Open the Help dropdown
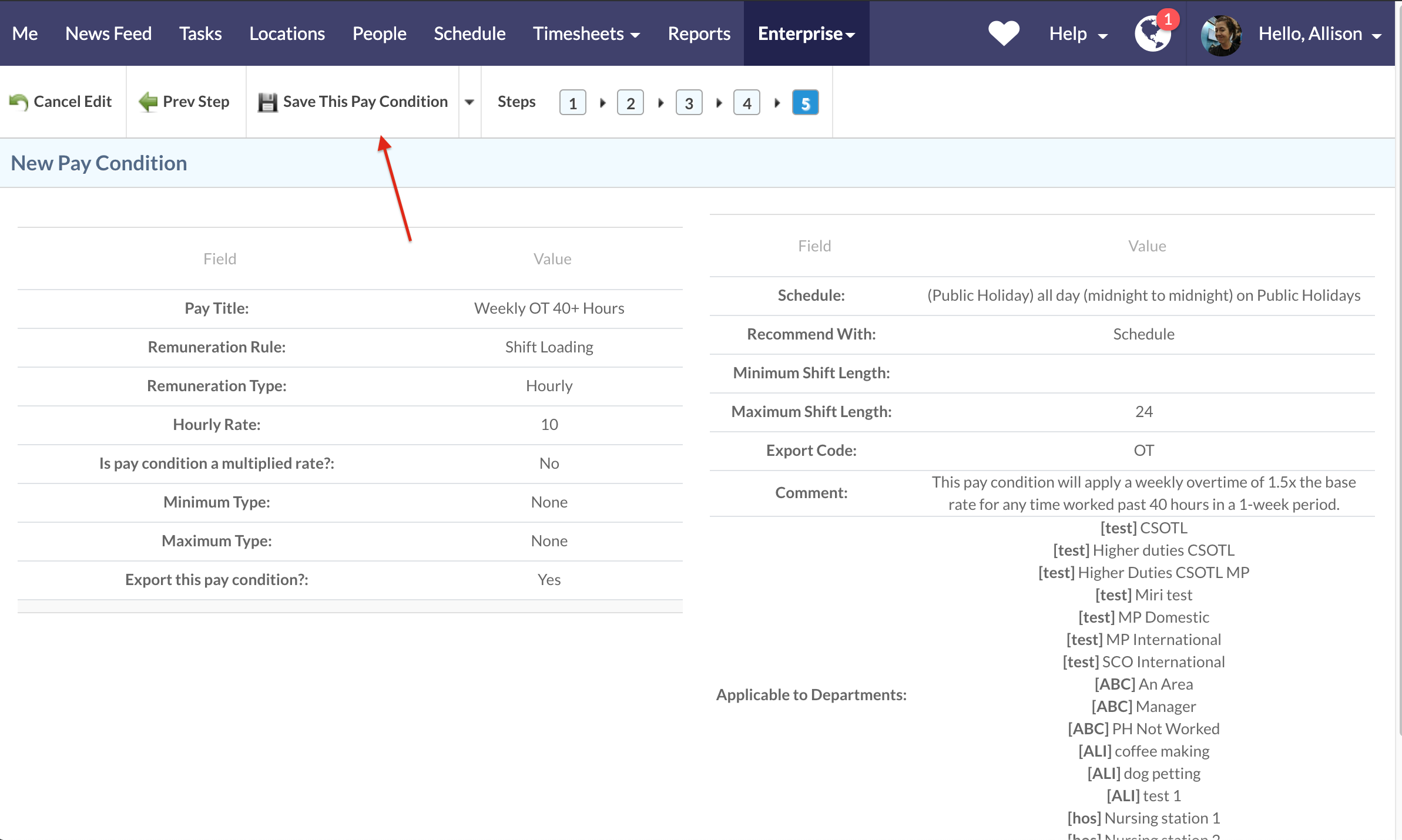The image size is (1402, 840). 1078,34
